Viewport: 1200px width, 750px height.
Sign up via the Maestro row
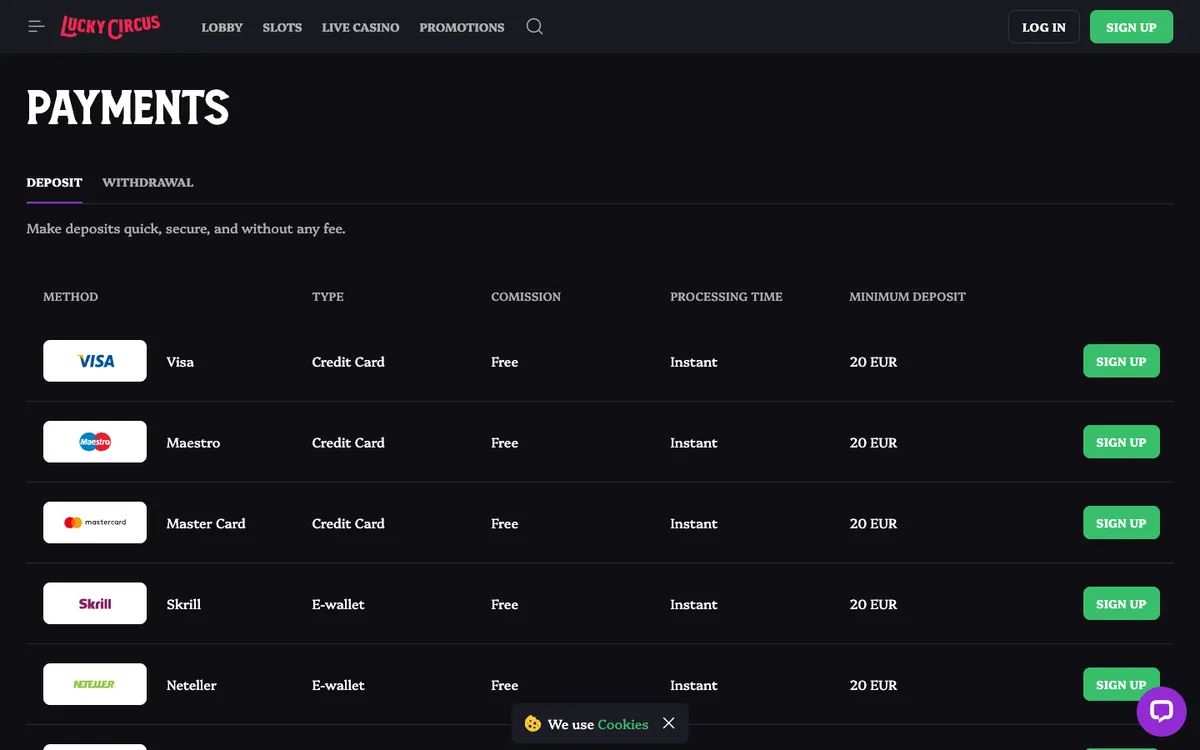point(1121,442)
